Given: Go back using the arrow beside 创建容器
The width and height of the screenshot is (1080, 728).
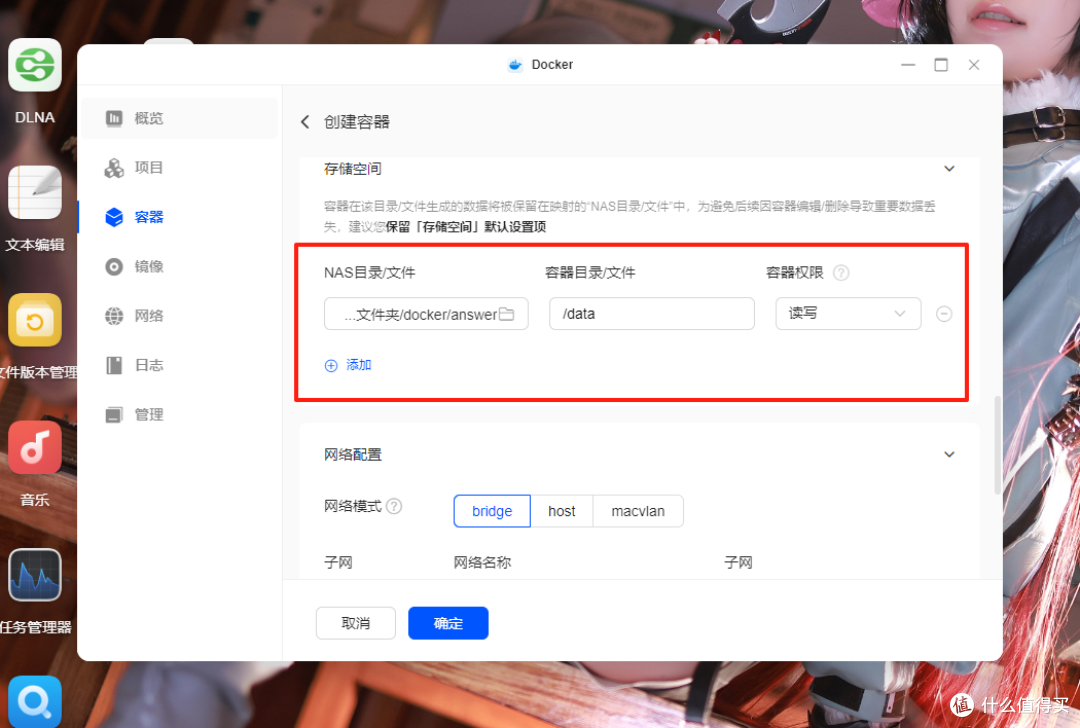Looking at the screenshot, I should coord(305,122).
